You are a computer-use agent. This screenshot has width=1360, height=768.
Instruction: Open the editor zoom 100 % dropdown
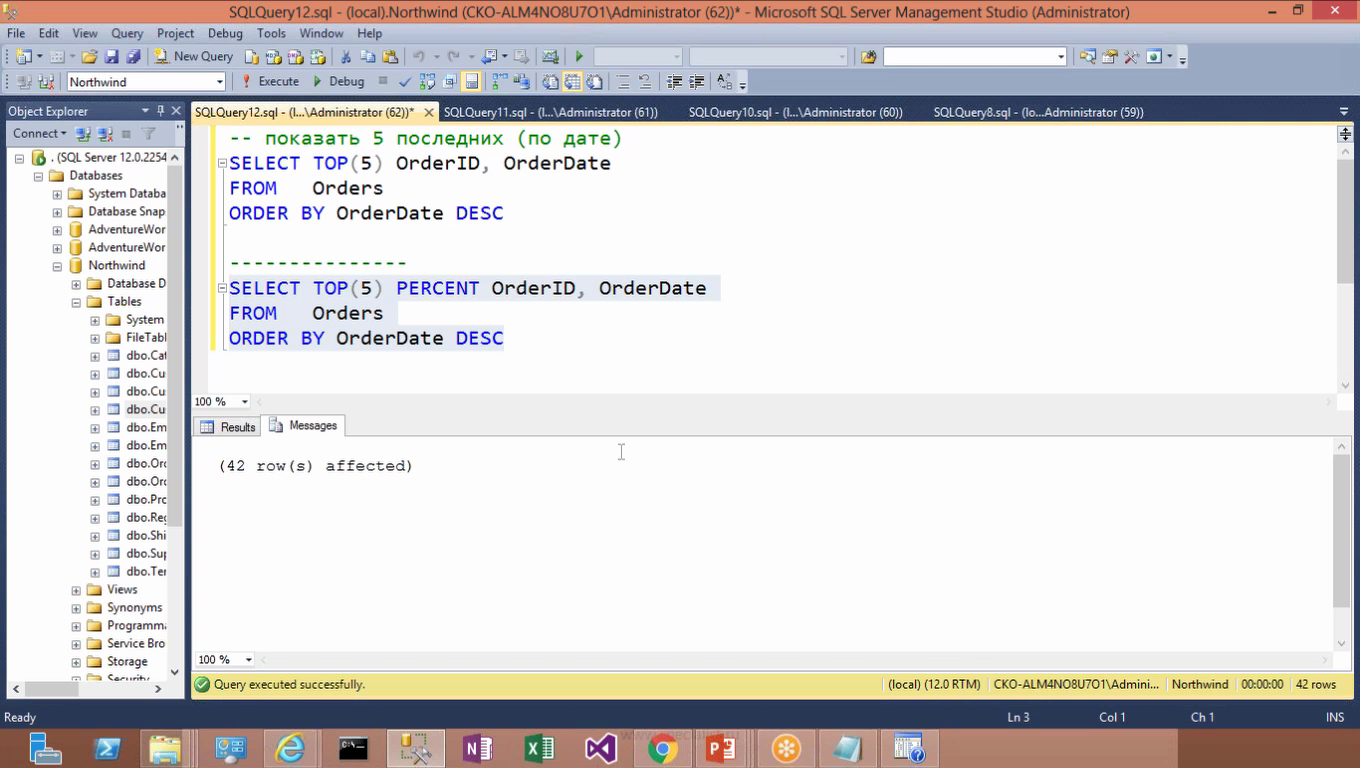tap(245, 402)
